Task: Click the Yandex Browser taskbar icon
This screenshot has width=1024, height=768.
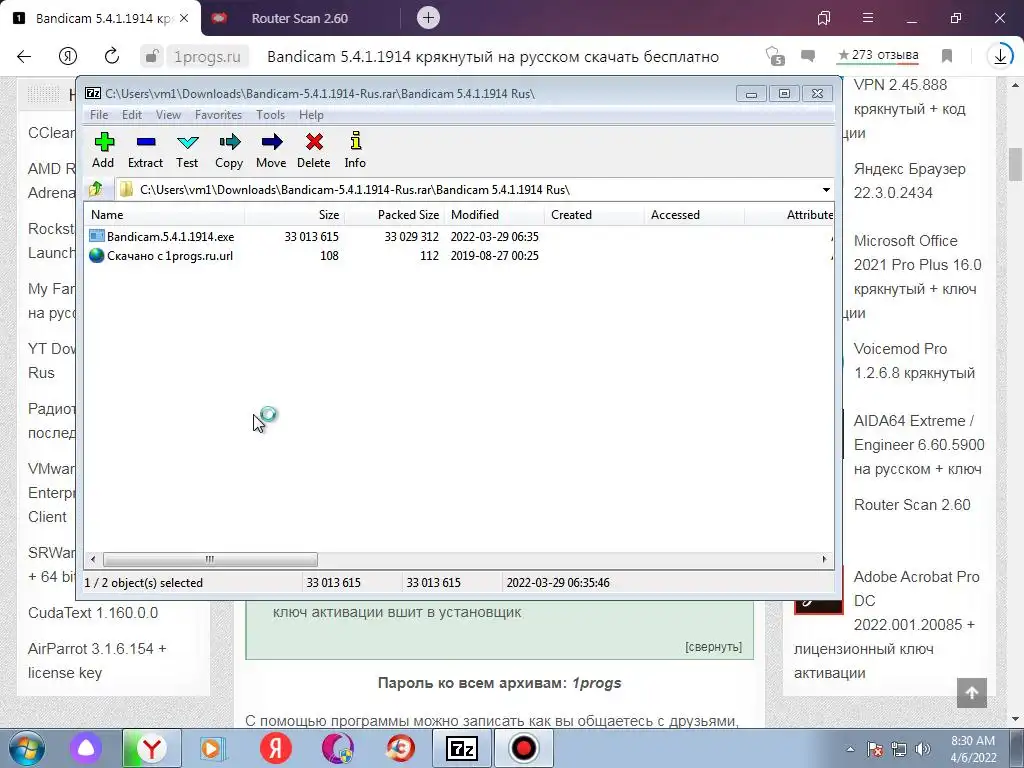Action: tap(152, 748)
